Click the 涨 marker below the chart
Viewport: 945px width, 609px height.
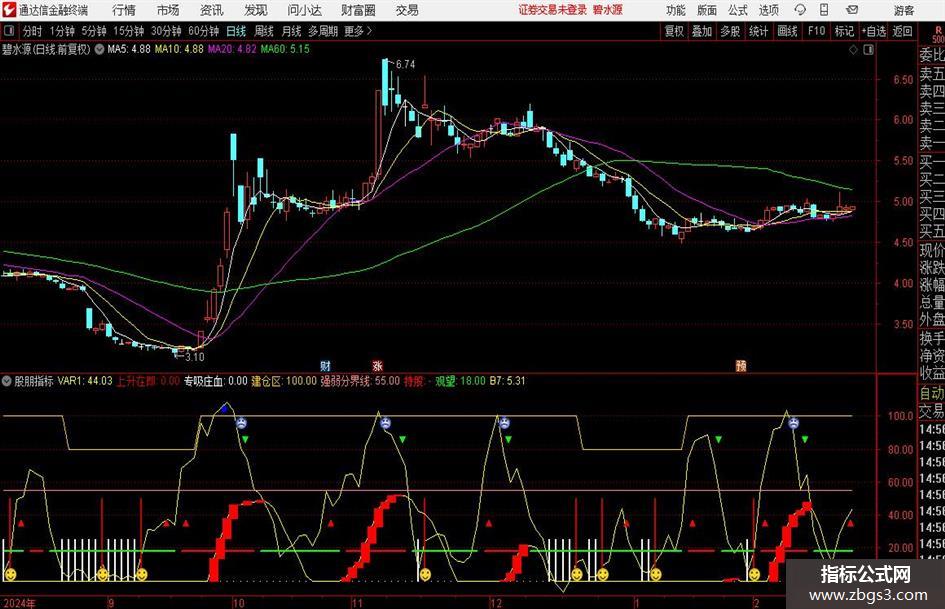click(x=377, y=365)
